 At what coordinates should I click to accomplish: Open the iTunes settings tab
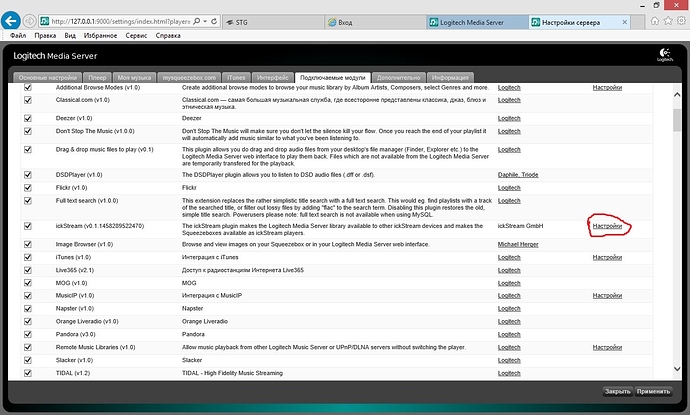click(236, 77)
